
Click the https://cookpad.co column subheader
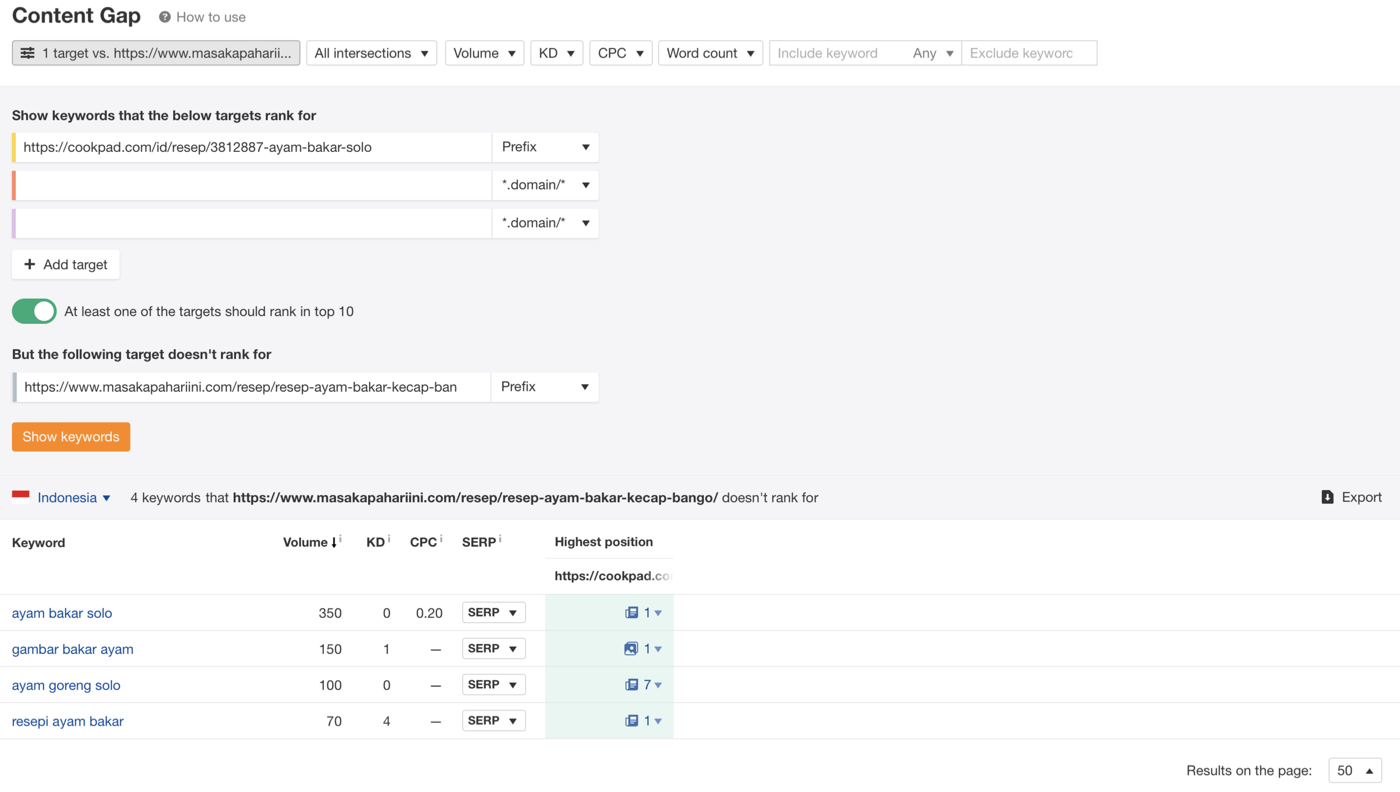[x=612, y=576]
